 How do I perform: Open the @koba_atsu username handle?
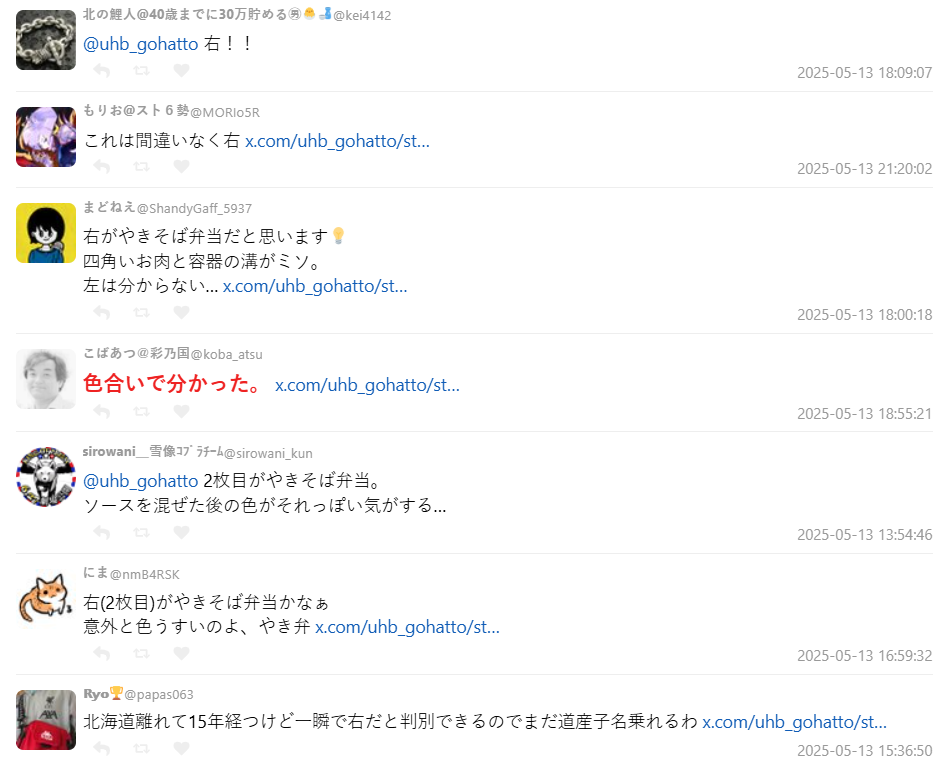point(227,354)
